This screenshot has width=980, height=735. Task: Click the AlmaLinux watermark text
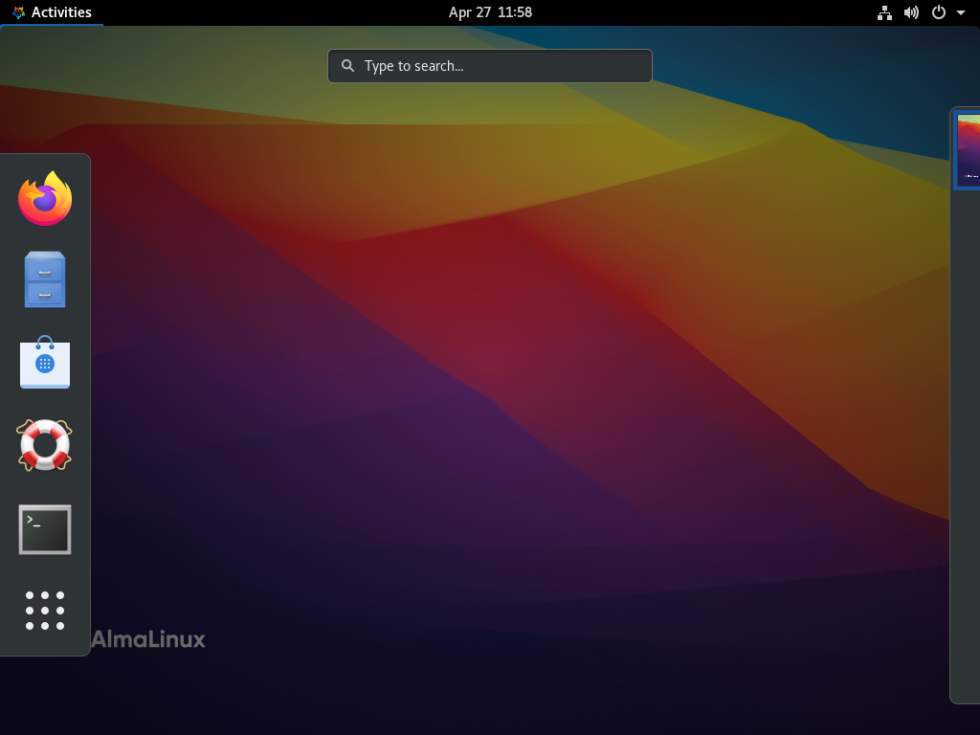[x=148, y=639]
